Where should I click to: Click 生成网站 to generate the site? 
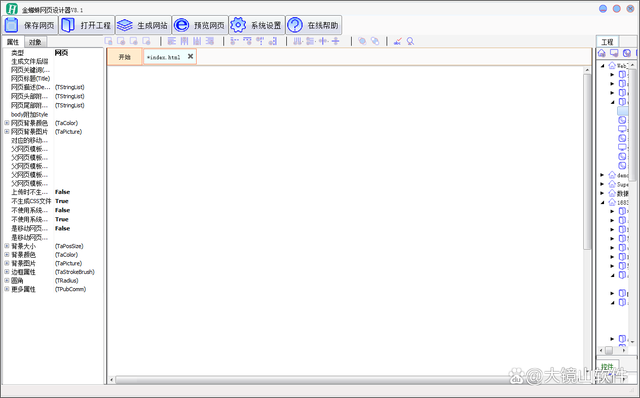click(x=143, y=25)
